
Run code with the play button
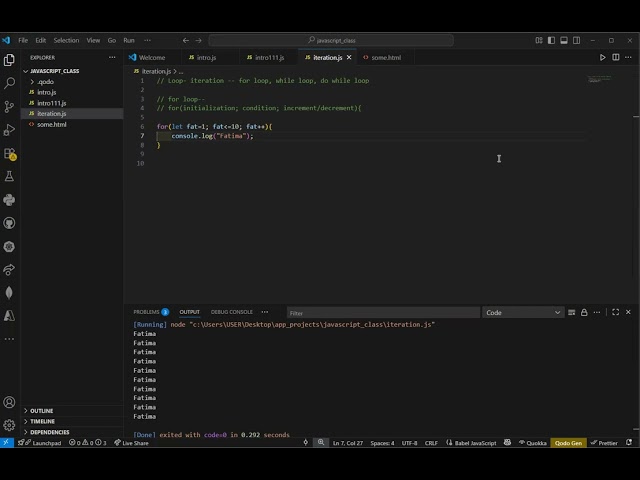[x=602, y=58]
